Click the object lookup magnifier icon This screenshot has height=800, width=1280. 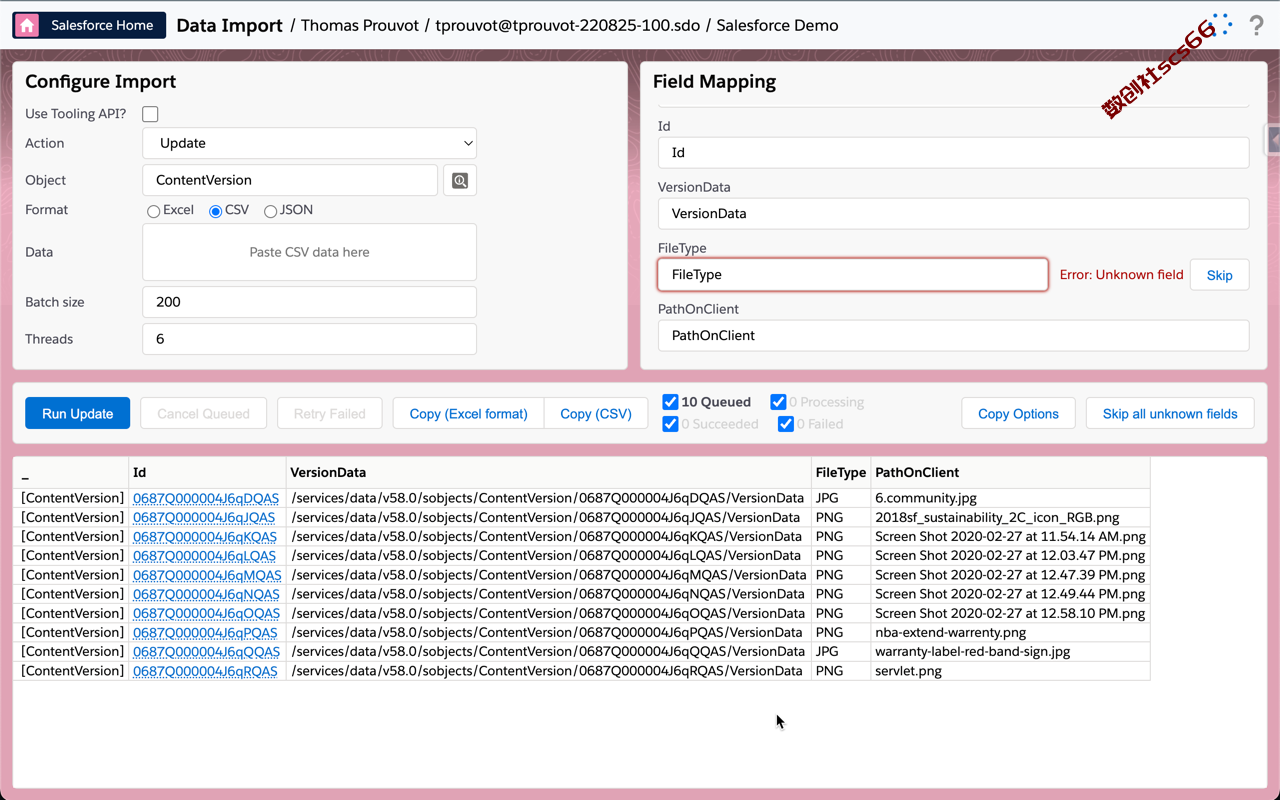tap(460, 180)
